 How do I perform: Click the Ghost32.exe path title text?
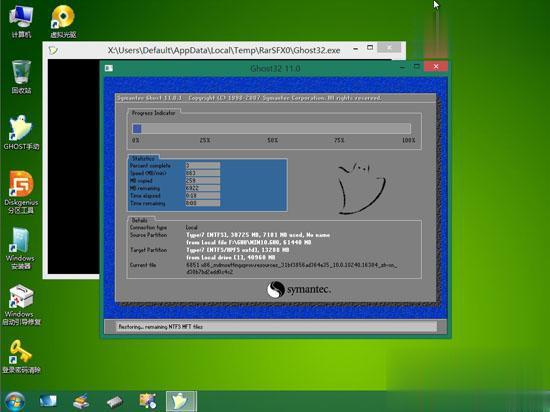tap(224, 50)
